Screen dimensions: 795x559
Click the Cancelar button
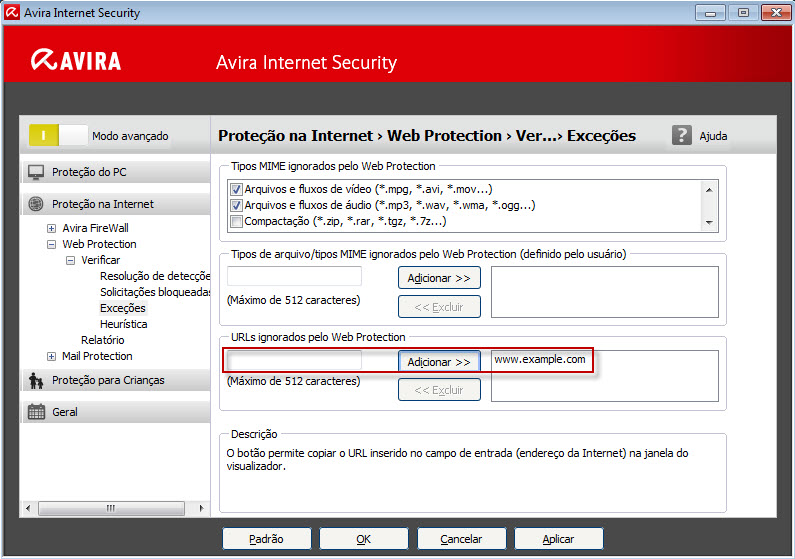pyautogui.click(x=461, y=539)
